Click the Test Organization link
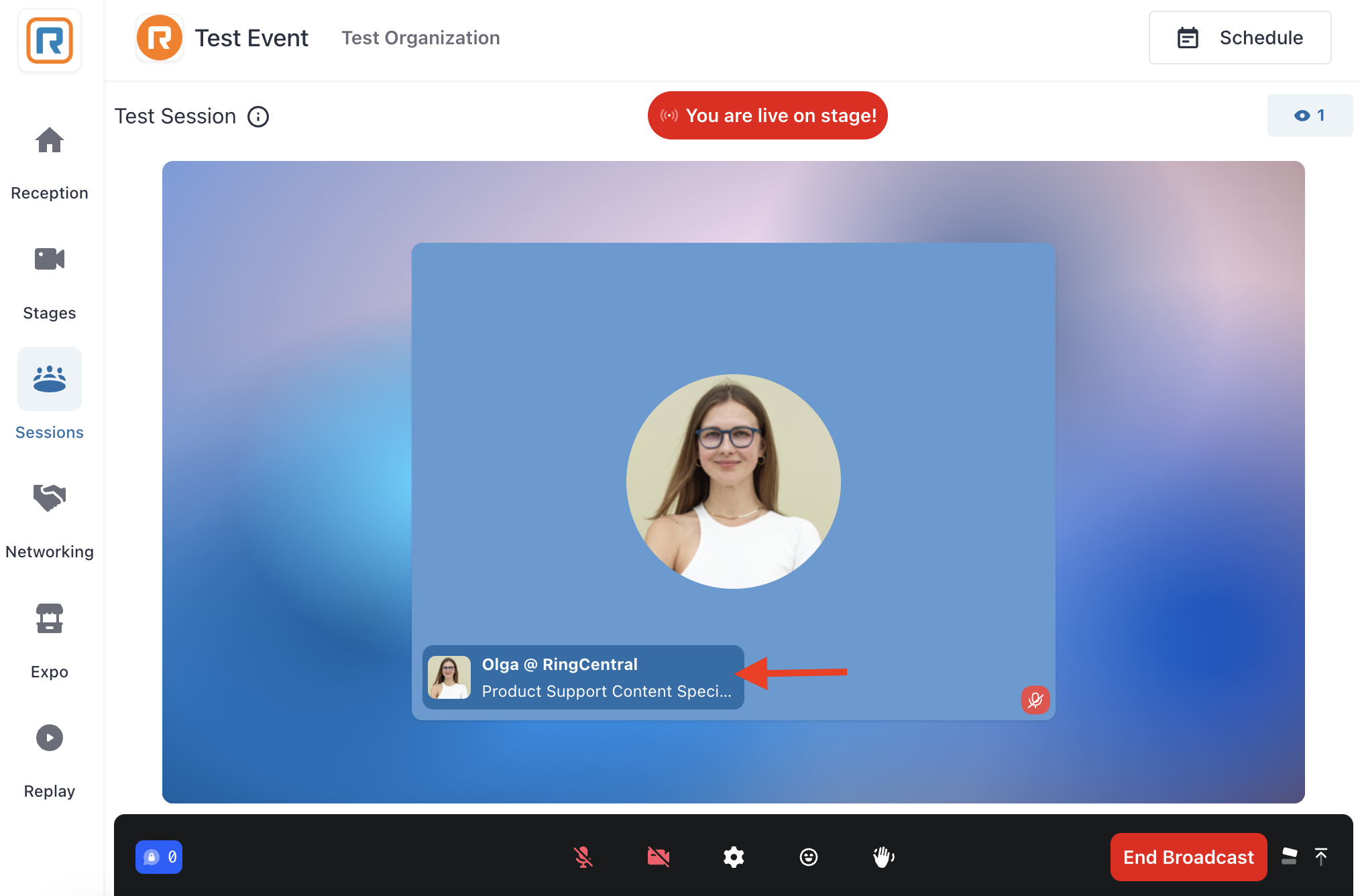This screenshot has height=896, width=1360. 420,38
